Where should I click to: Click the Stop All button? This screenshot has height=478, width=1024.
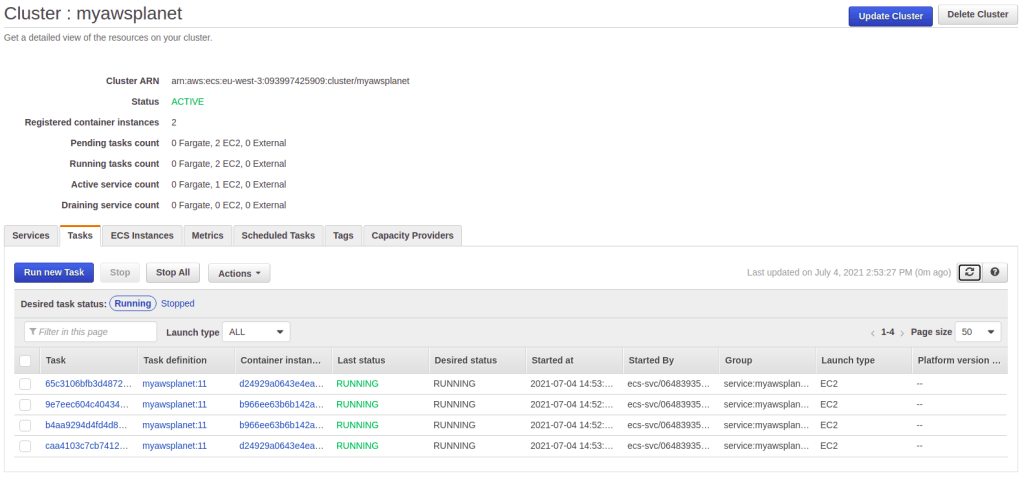tap(174, 272)
